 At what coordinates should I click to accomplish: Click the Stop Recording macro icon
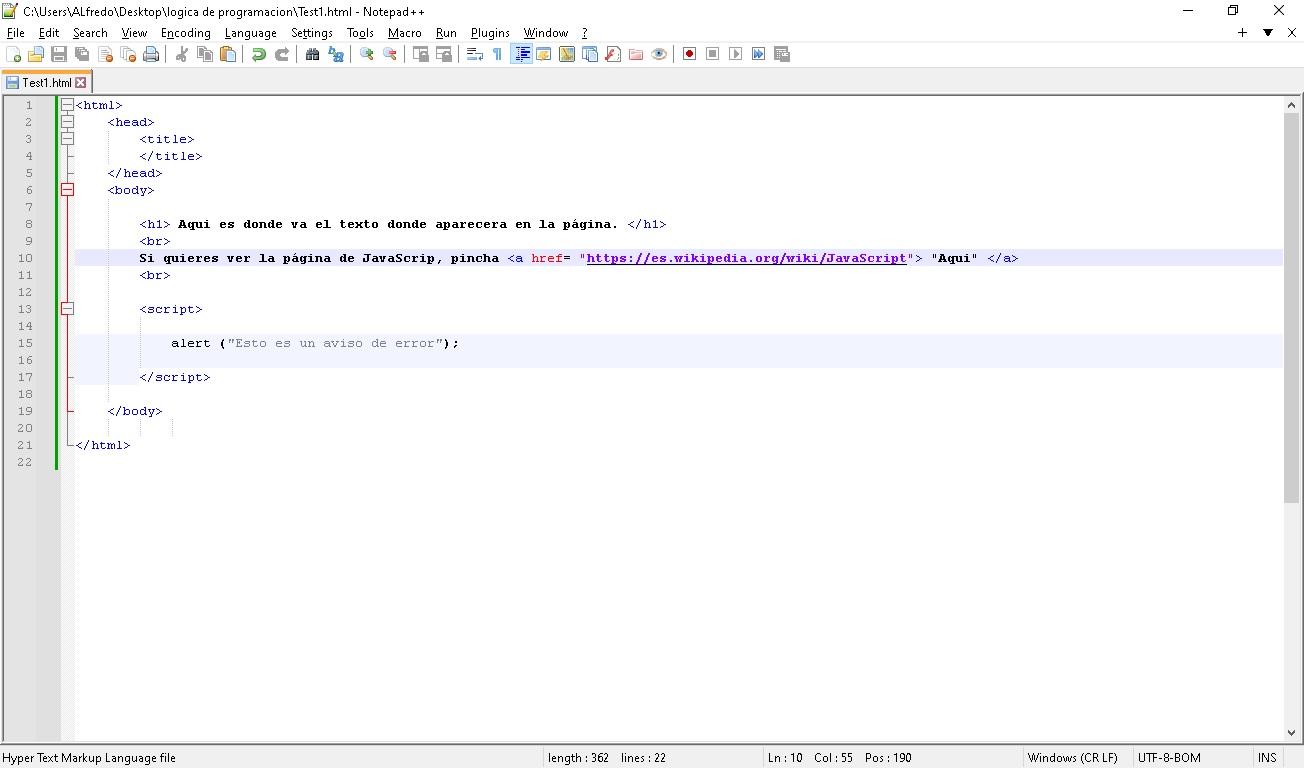click(712, 54)
